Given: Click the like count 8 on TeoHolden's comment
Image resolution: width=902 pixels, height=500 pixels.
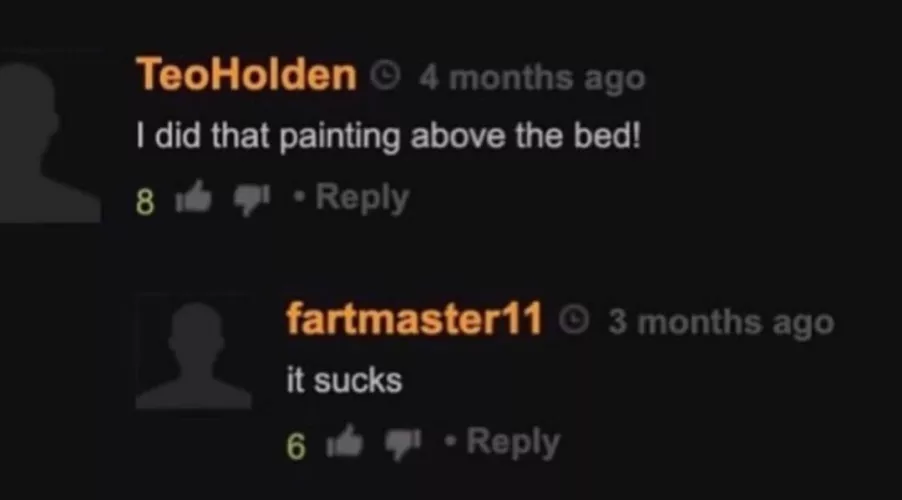Looking at the screenshot, I should click(146, 202).
